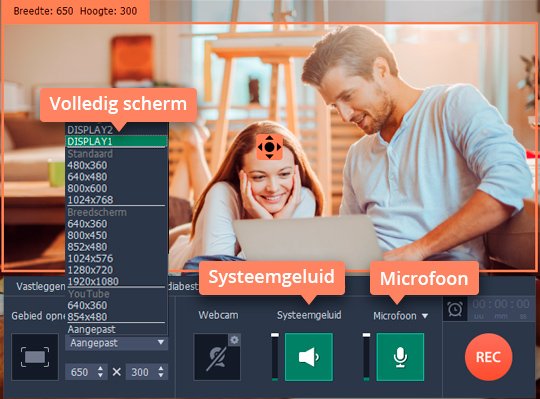Viewport: 540px width, 399px height.
Task: Toggle the Microfoon recording button
Action: coord(400,357)
